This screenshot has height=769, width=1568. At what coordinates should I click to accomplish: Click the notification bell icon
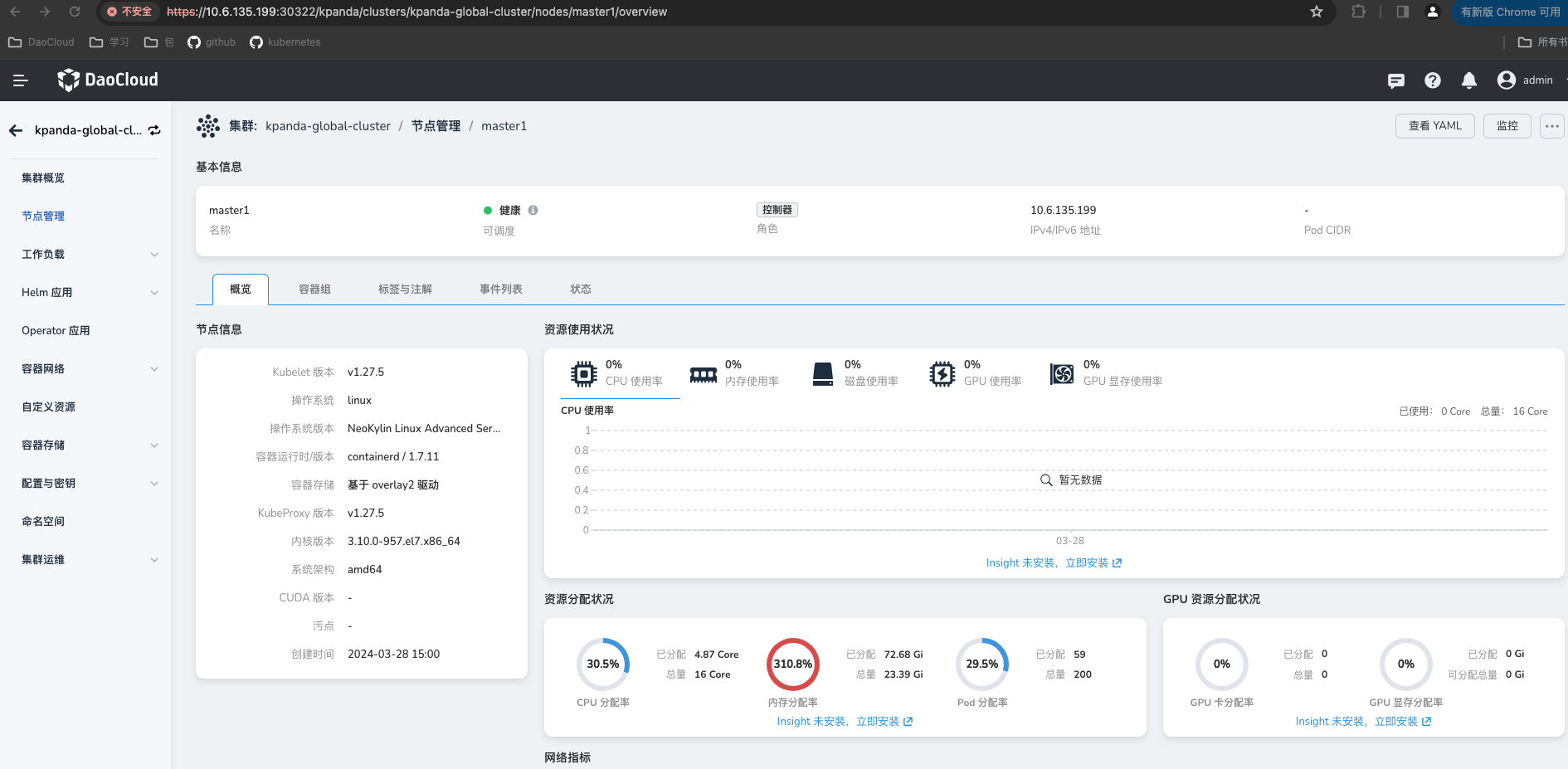(x=1469, y=80)
